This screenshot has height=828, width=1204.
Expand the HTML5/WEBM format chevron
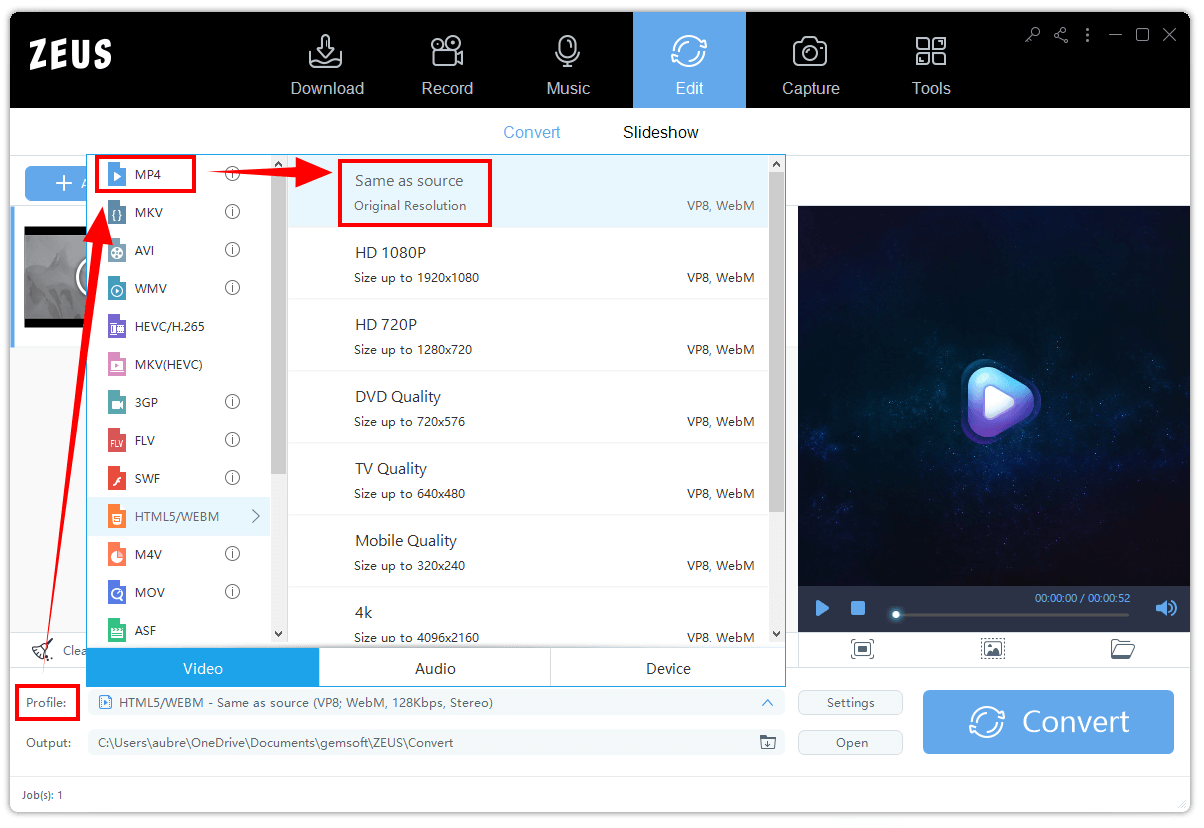tap(256, 516)
